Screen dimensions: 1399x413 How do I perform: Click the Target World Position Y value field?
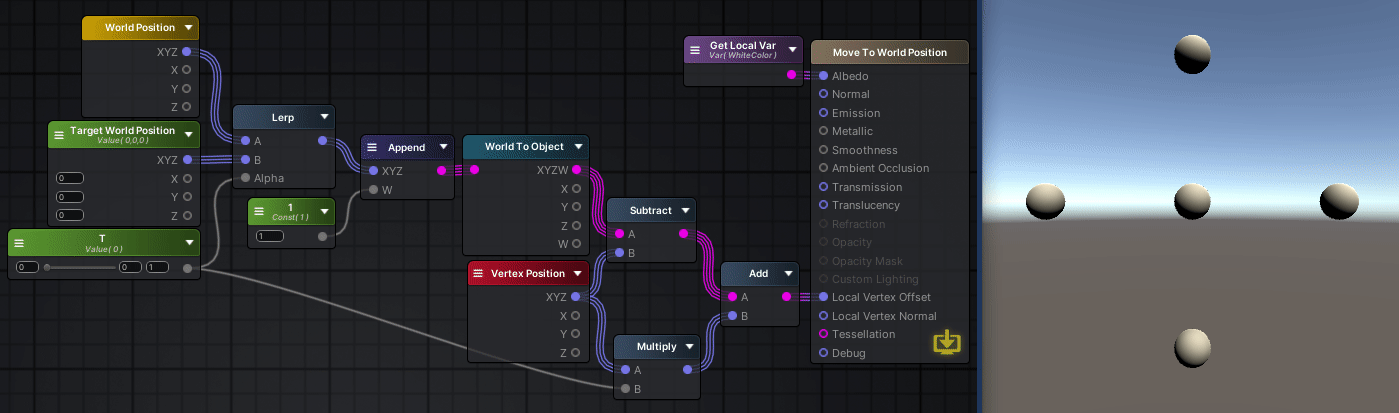[x=70, y=197]
